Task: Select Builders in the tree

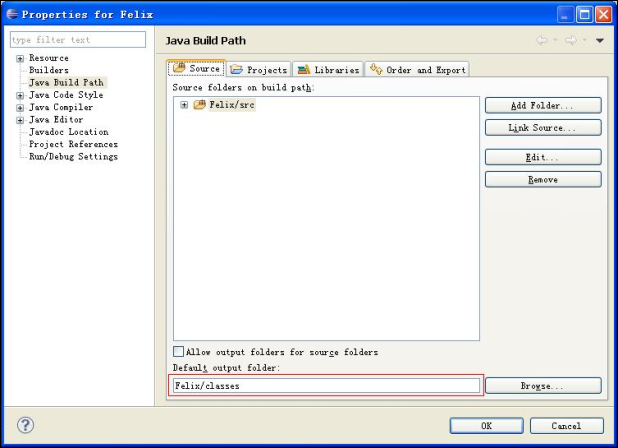Action: coord(49,70)
